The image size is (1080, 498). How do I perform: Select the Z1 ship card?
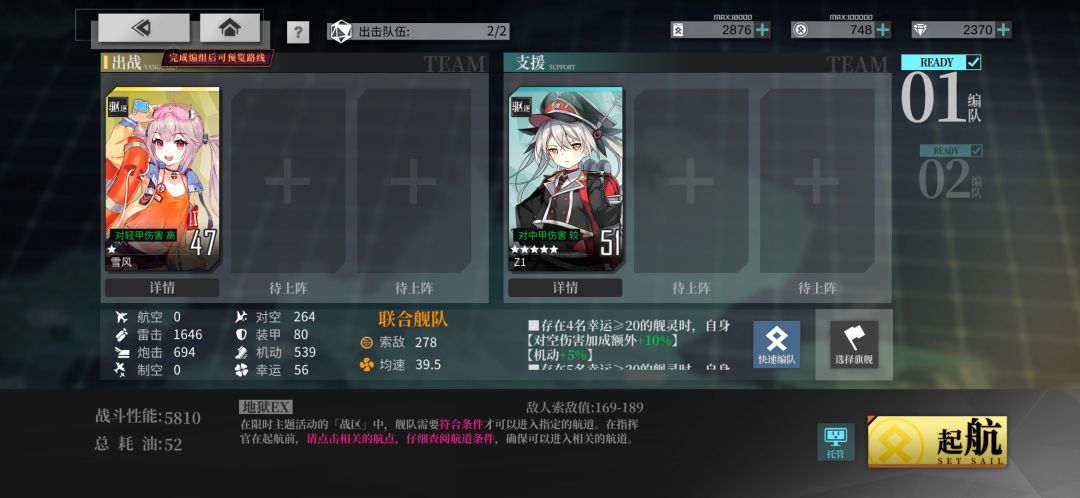coord(565,179)
